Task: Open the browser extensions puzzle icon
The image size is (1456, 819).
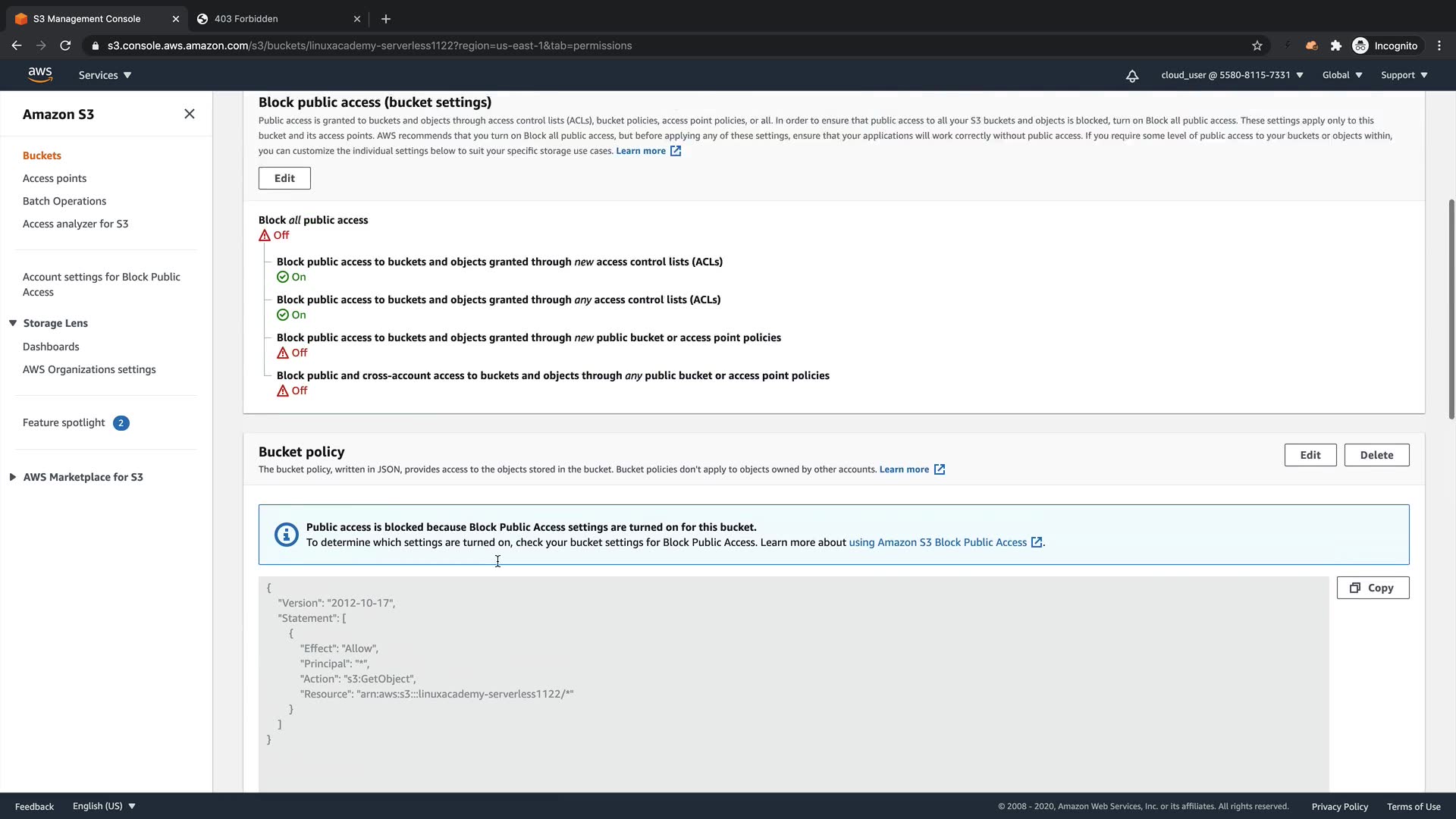Action: pos(1336,45)
